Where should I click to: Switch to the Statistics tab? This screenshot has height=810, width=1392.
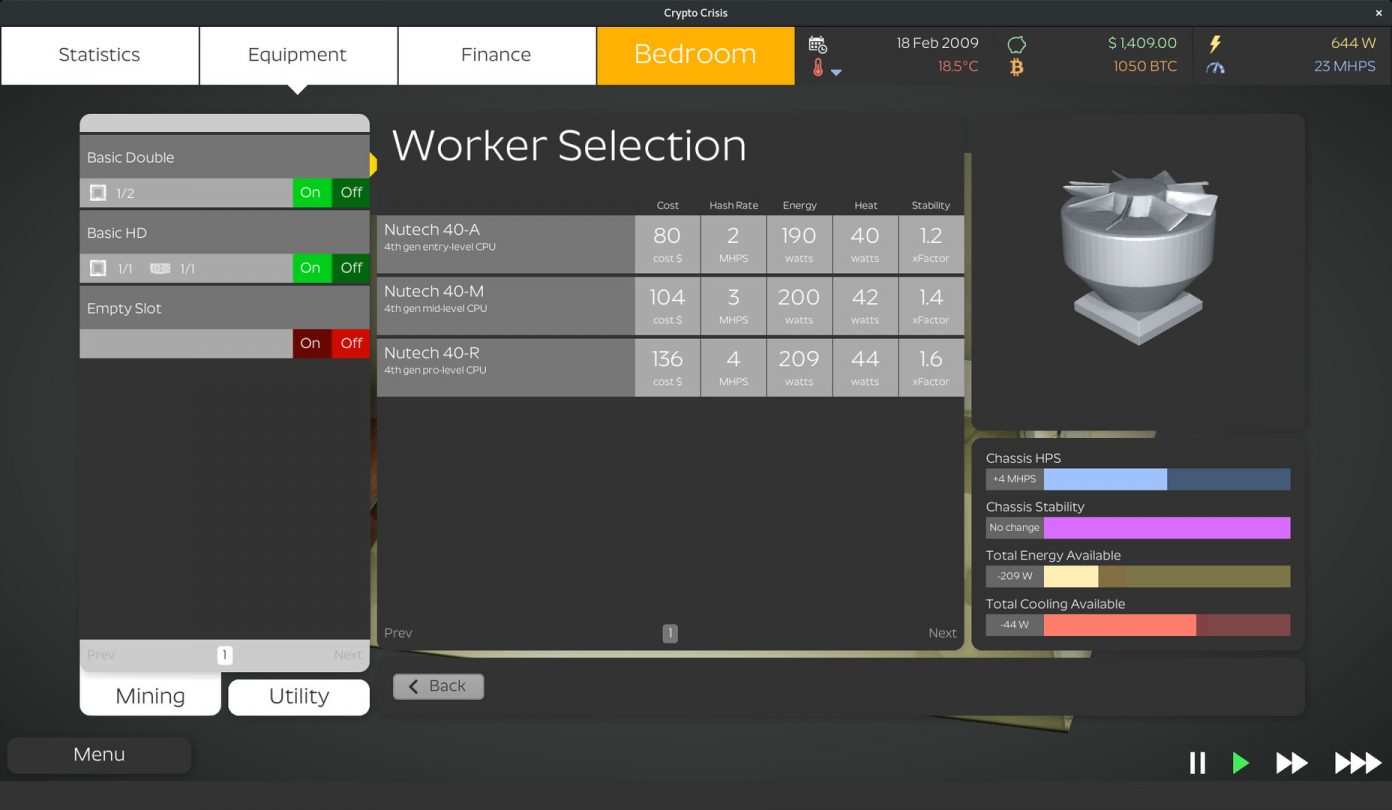pyautogui.click(x=99, y=55)
